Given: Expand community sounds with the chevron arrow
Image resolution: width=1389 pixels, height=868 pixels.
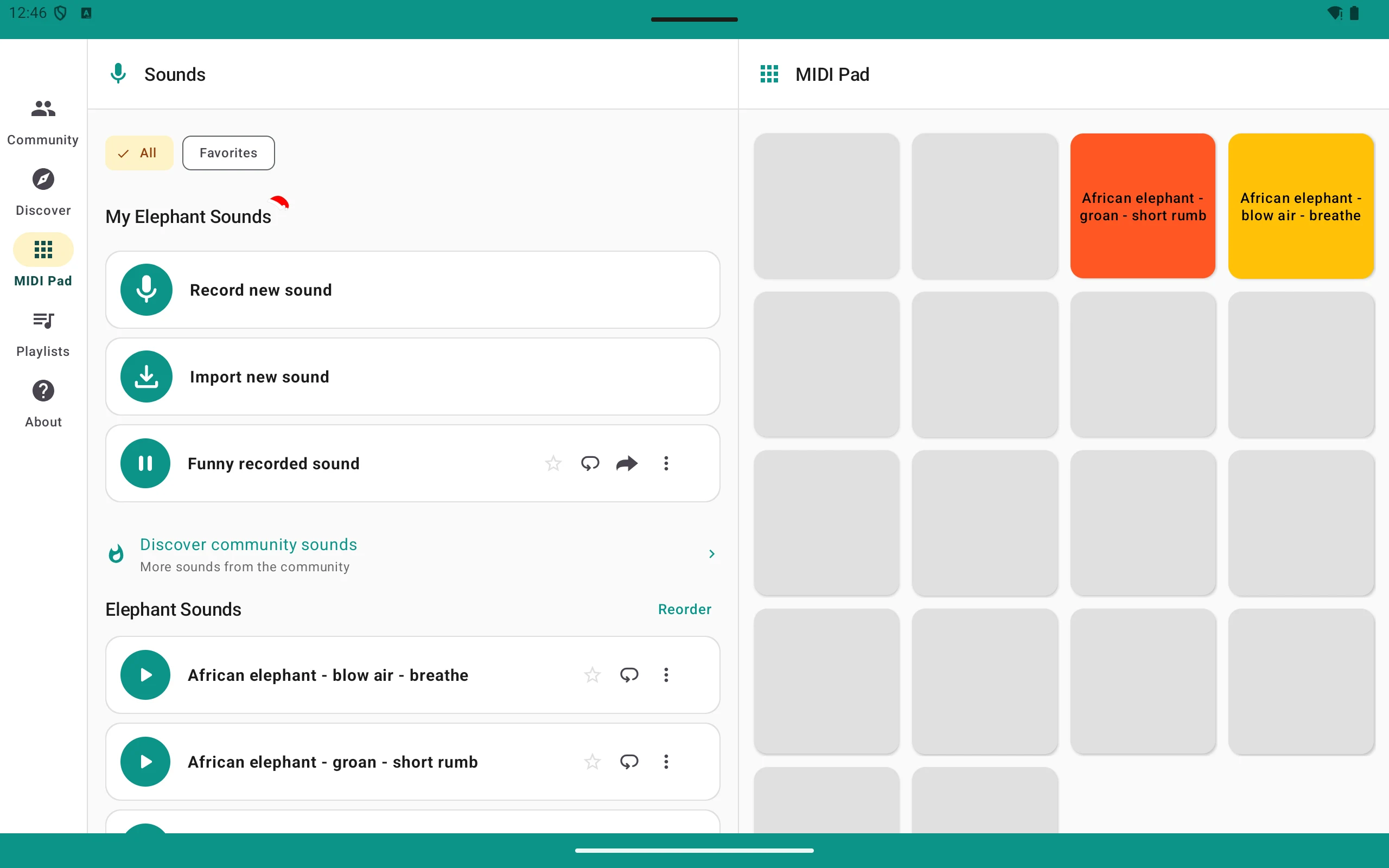Looking at the screenshot, I should (712, 553).
